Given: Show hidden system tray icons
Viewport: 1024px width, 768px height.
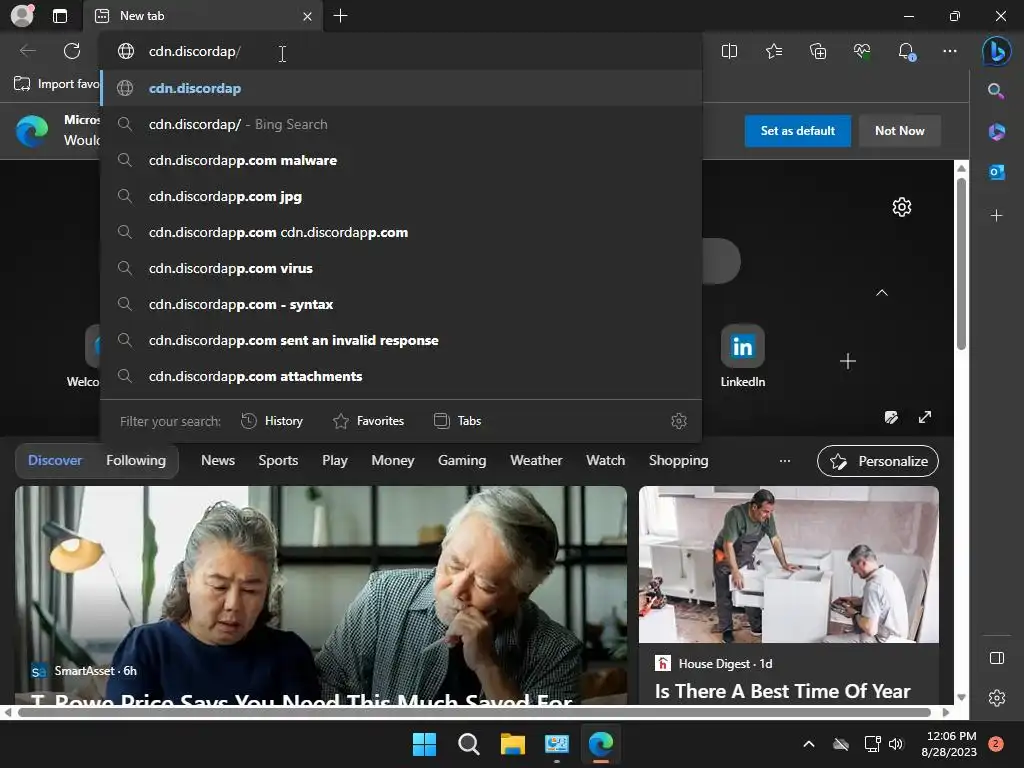Looking at the screenshot, I should pyautogui.click(x=808, y=744).
